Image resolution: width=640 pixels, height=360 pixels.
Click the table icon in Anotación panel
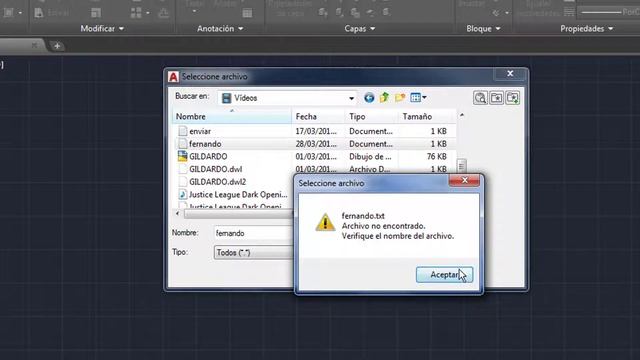click(x=247, y=13)
